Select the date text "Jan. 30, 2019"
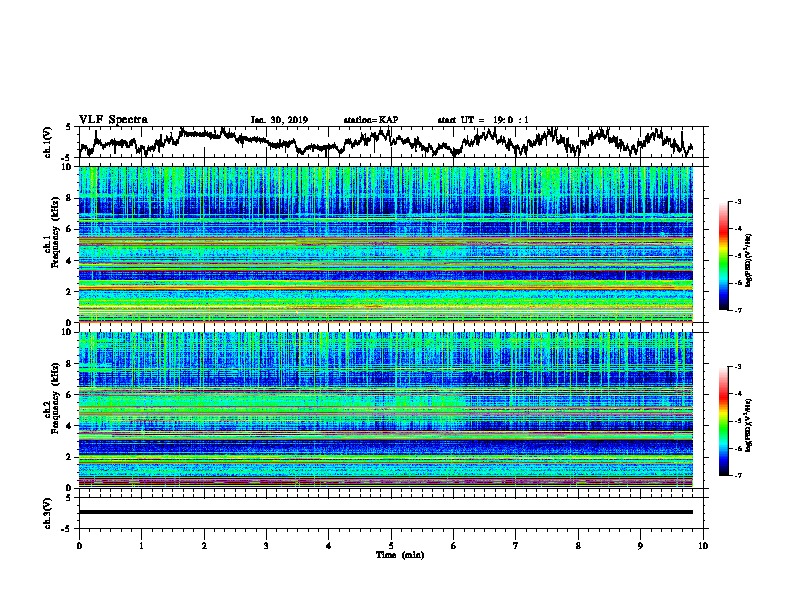 pos(279,120)
